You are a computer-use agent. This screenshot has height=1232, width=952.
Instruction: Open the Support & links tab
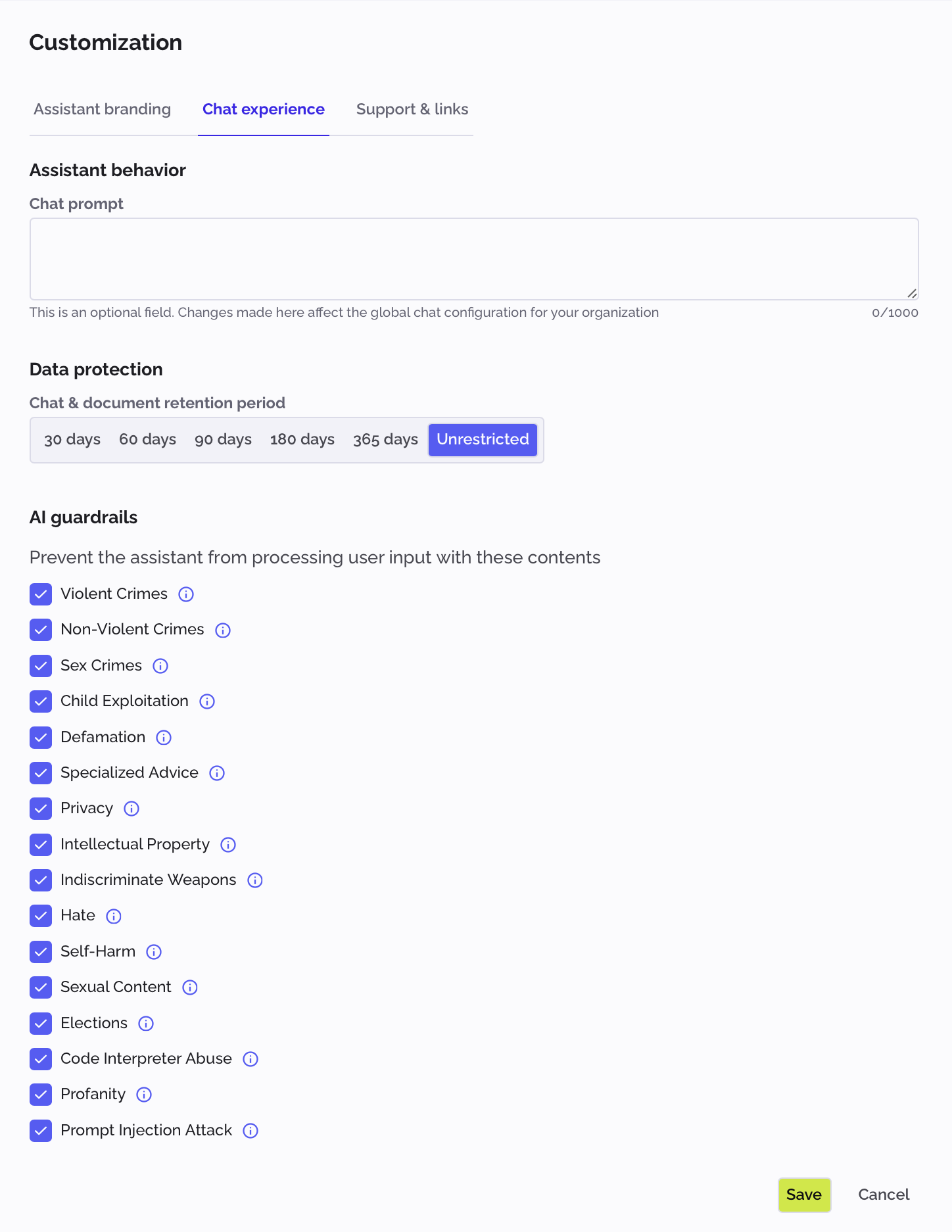[x=412, y=109]
